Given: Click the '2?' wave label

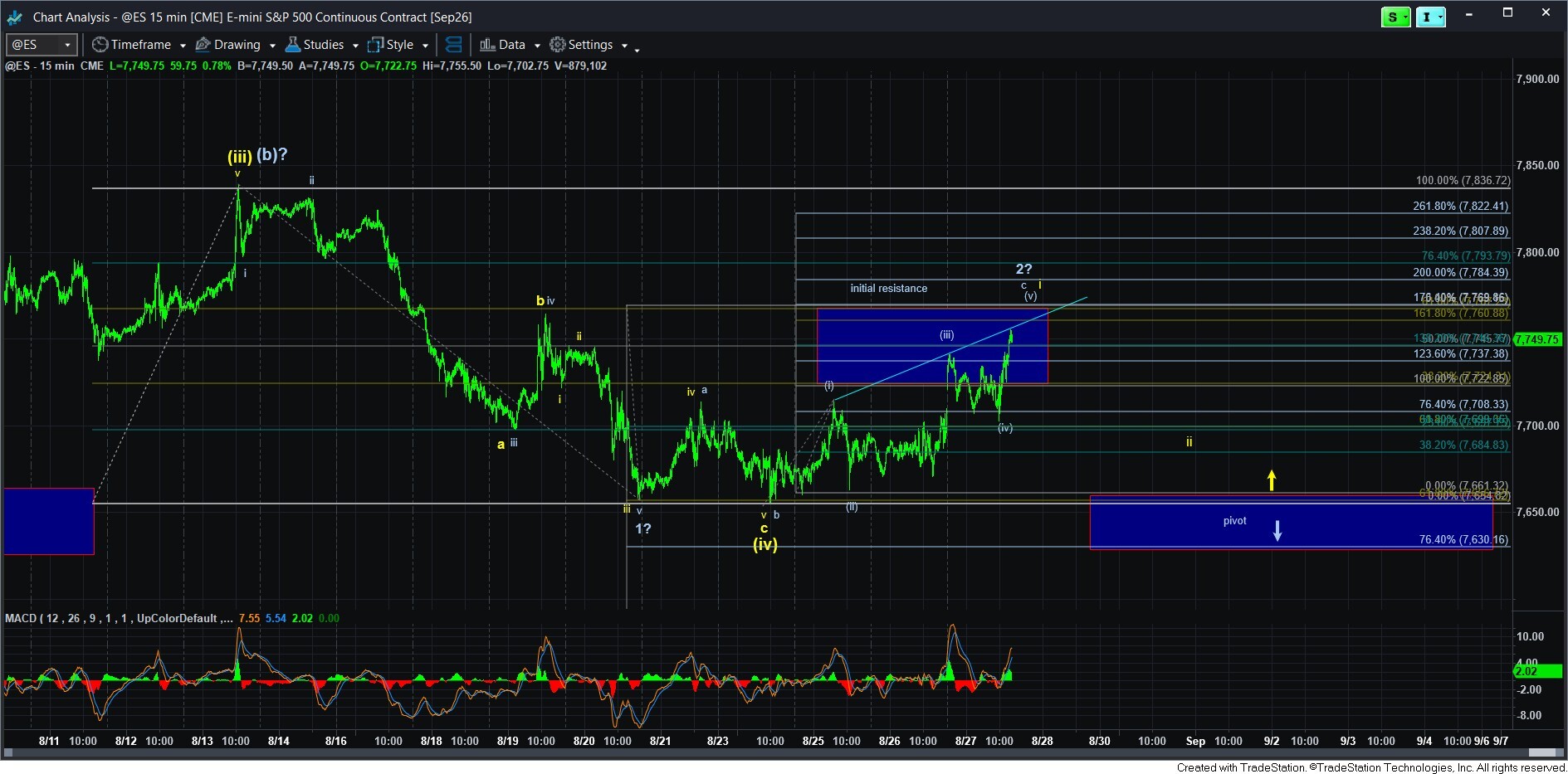Looking at the screenshot, I should pyautogui.click(x=1023, y=269).
